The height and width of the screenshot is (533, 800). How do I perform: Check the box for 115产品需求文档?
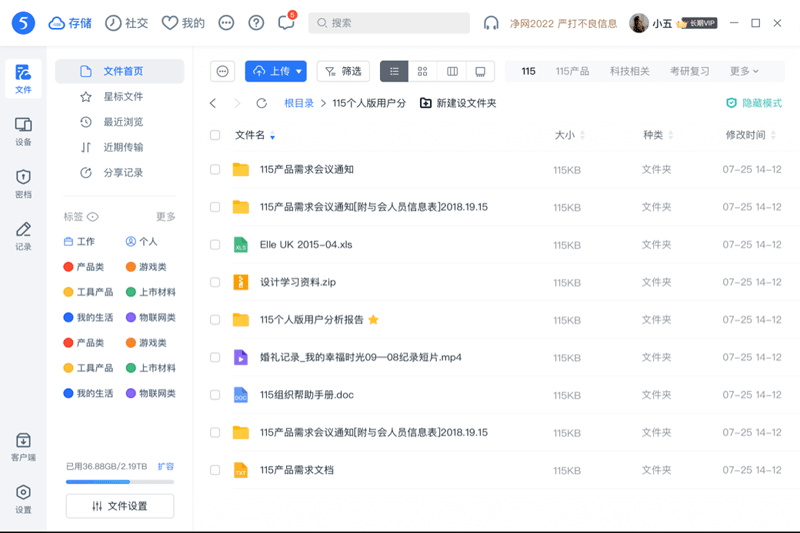click(x=215, y=470)
